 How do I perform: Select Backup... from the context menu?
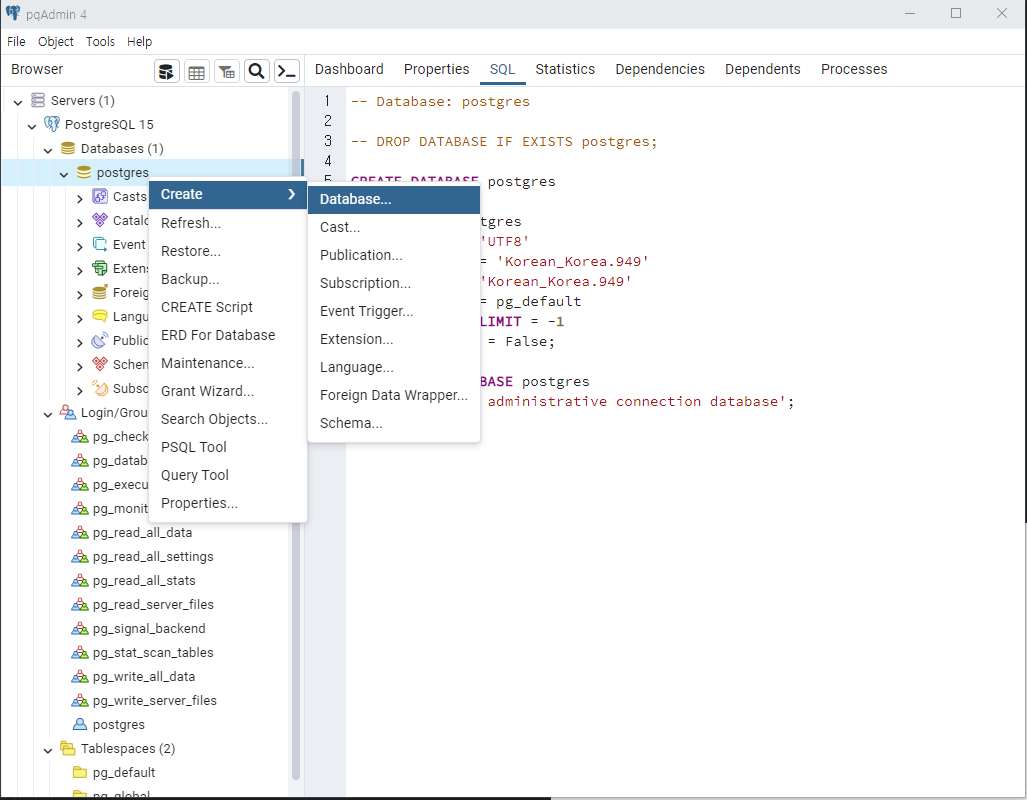tap(228, 279)
